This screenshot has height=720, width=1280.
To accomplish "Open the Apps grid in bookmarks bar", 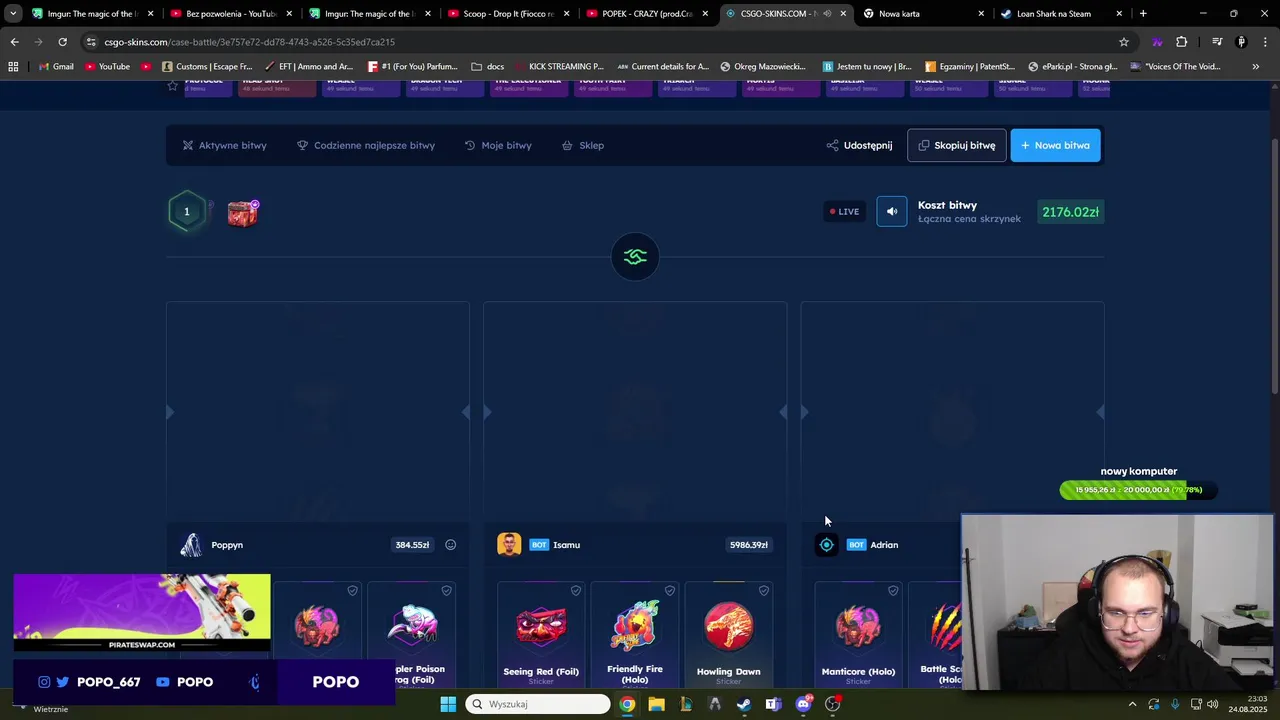I will (13, 66).
